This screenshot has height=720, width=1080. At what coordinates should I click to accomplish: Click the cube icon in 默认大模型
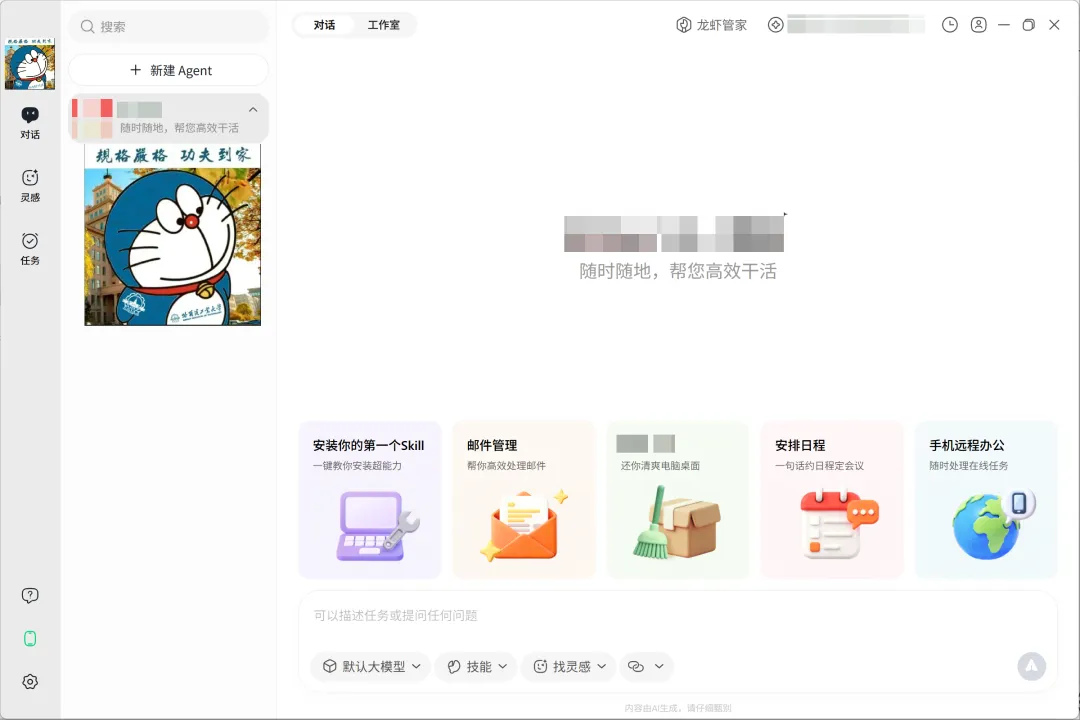coord(330,666)
